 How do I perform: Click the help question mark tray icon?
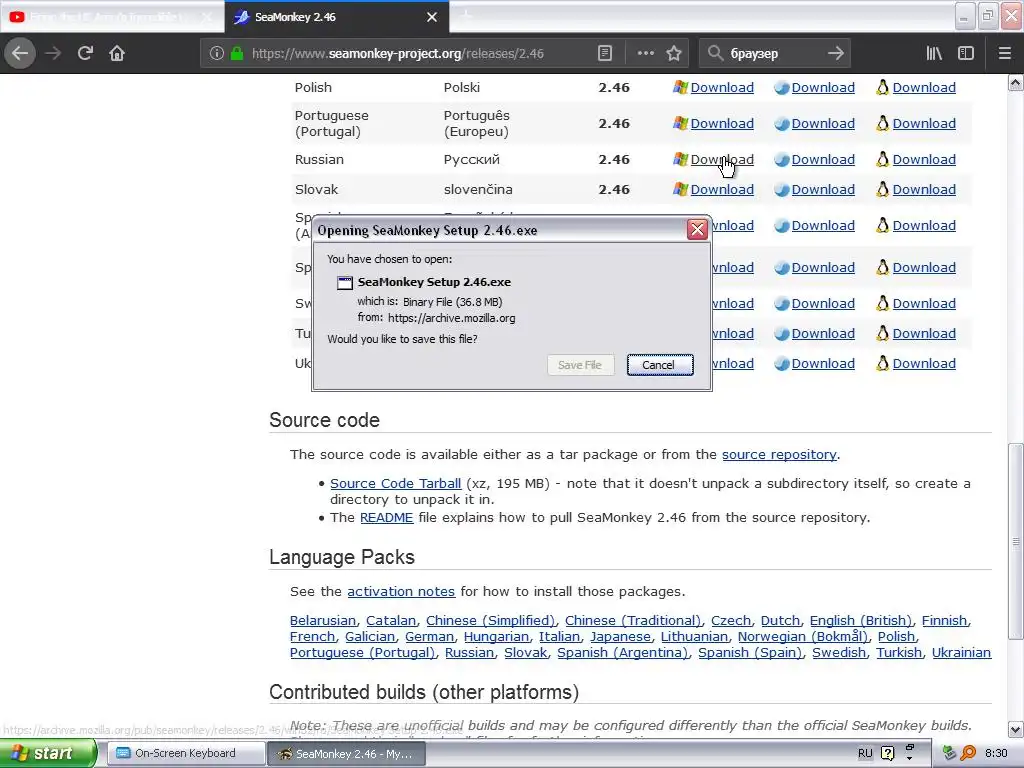[888, 754]
